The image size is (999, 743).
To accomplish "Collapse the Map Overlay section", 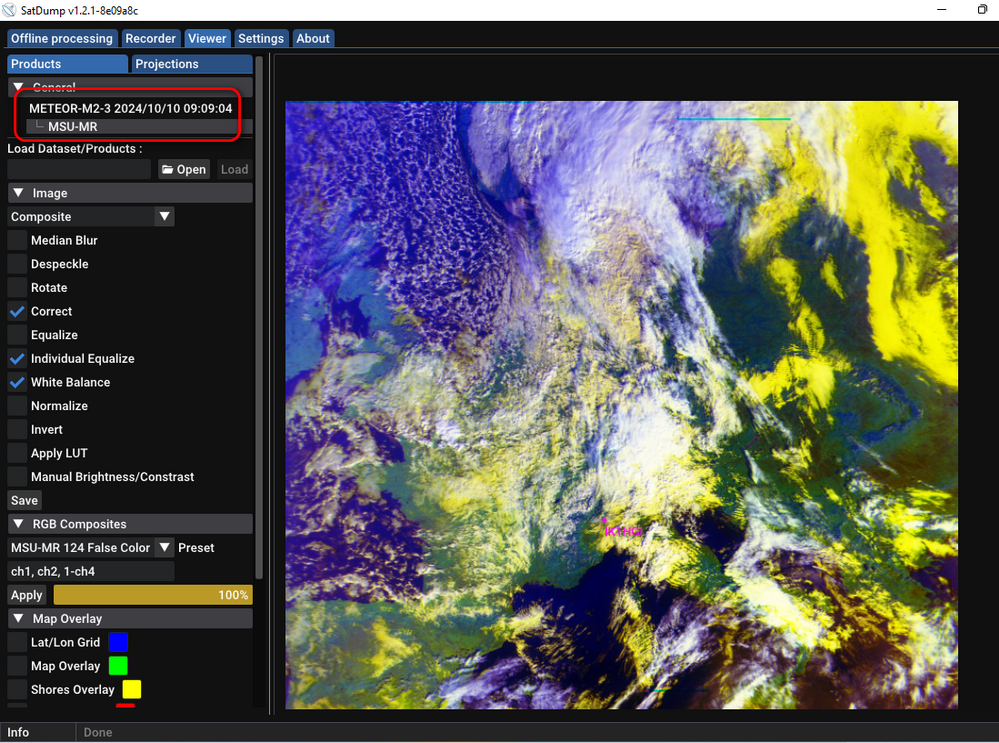I will [x=18, y=619].
